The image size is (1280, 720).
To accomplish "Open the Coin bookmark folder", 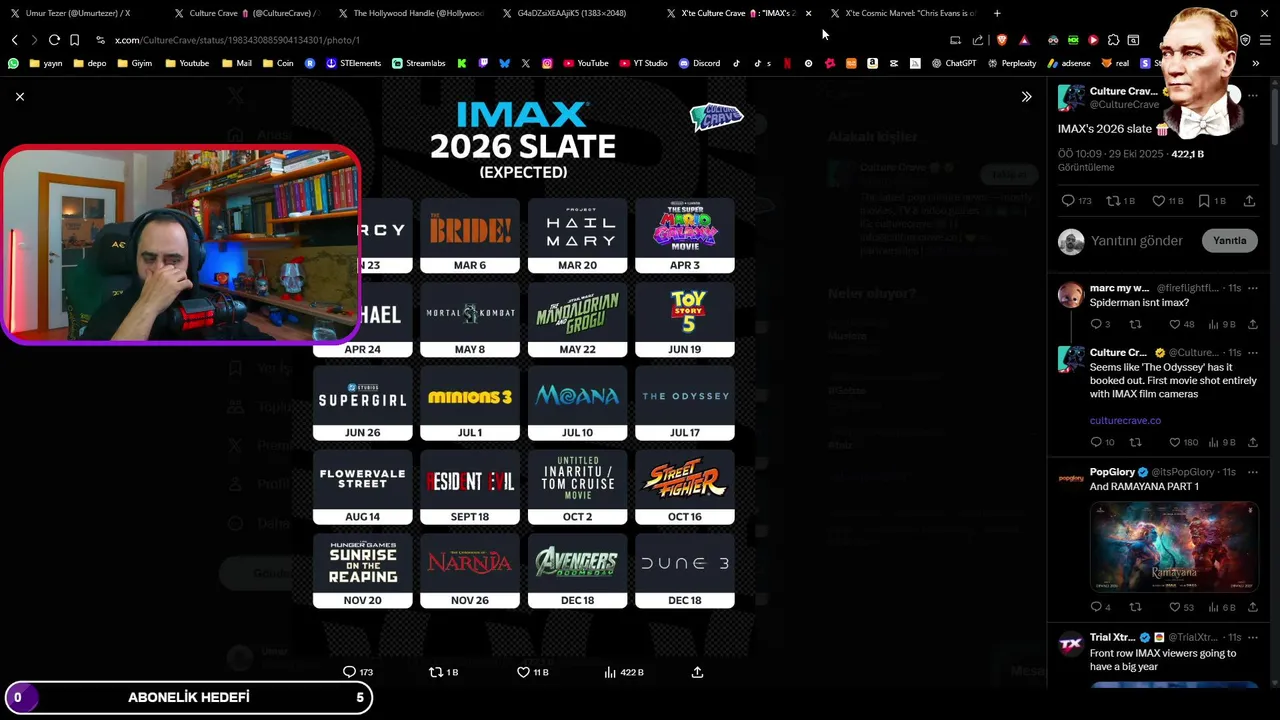I will pyautogui.click(x=278, y=63).
